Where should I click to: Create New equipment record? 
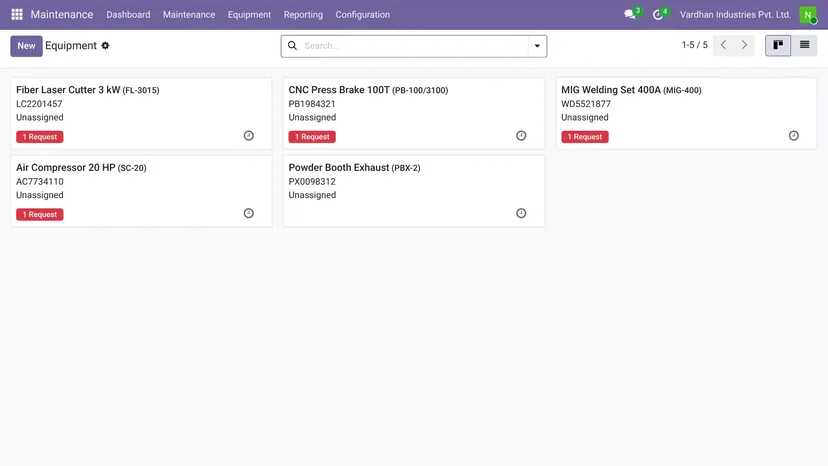(26, 46)
